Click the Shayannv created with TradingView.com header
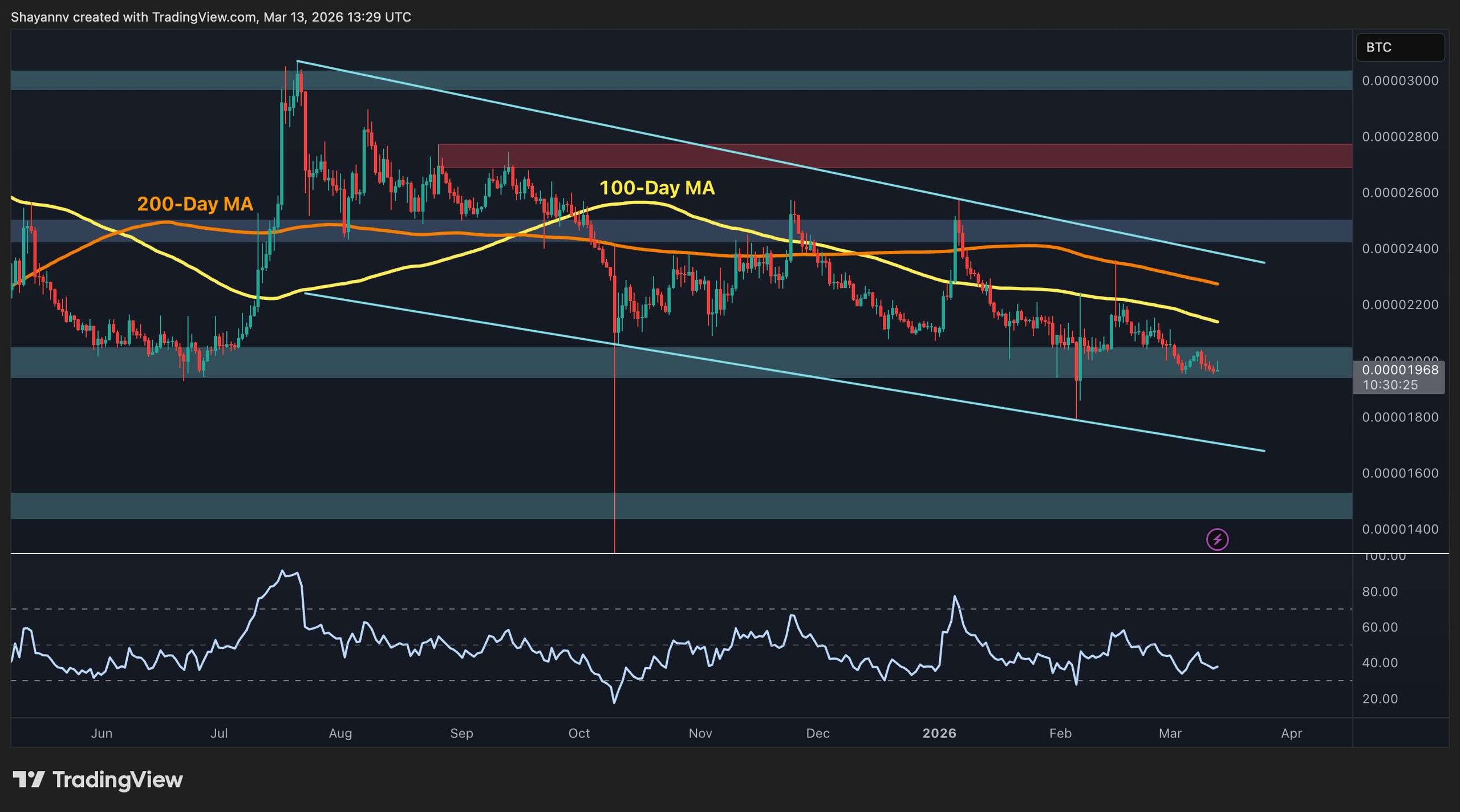The width and height of the screenshot is (1460, 812). pos(211,17)
